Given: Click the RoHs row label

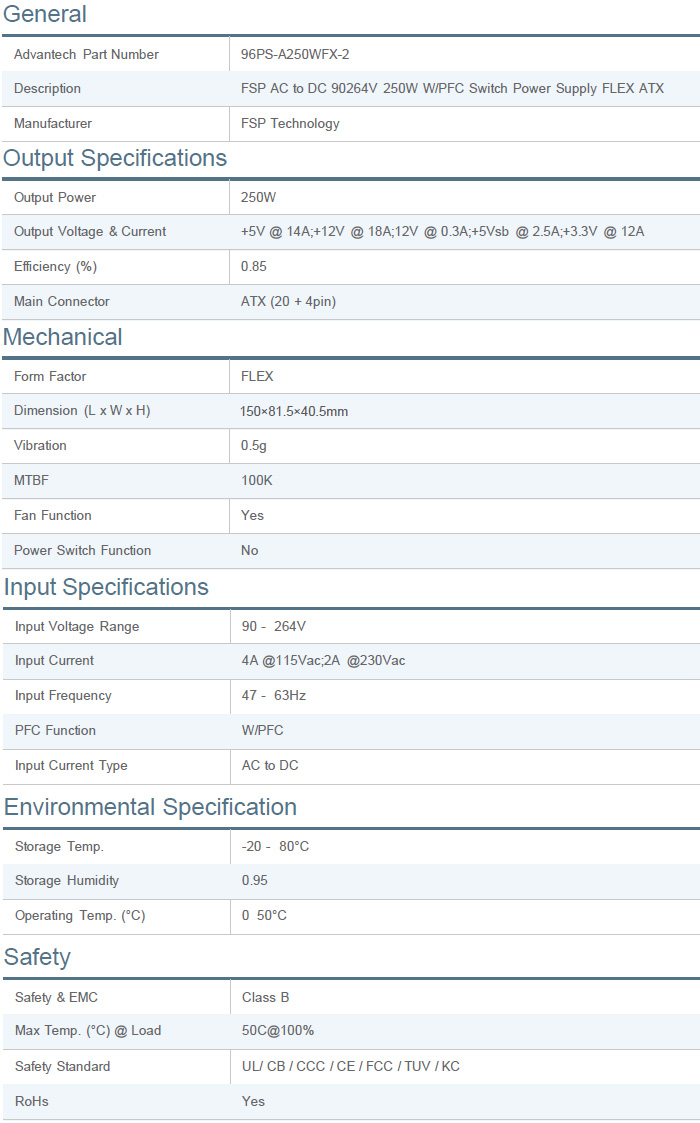Looking at the screenshot, I should (31, 1102).
